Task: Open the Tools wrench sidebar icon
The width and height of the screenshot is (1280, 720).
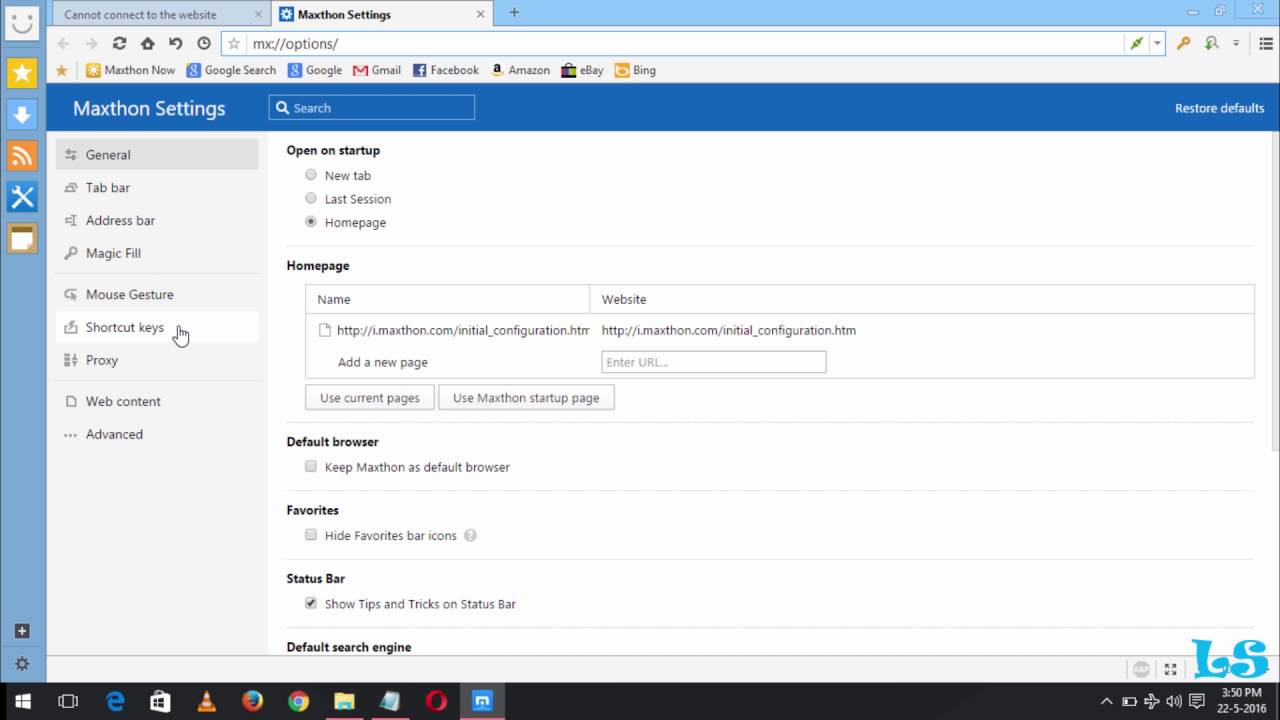Action: coord(22,196)
